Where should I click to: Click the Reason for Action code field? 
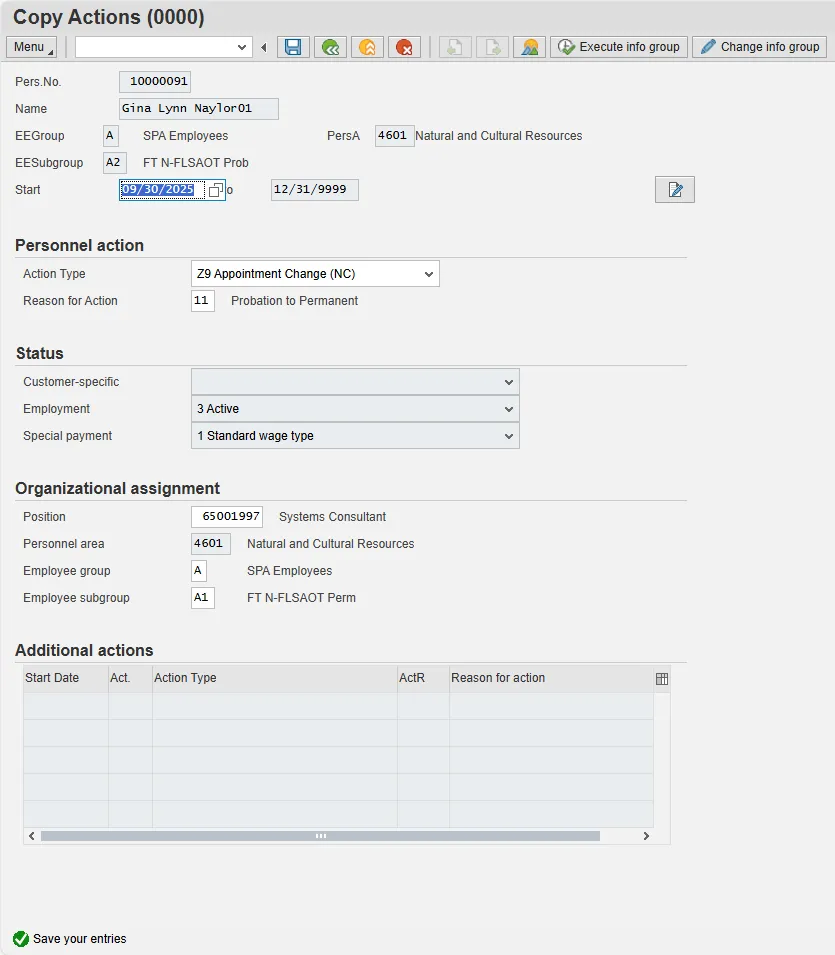click(x=202, y=301)
